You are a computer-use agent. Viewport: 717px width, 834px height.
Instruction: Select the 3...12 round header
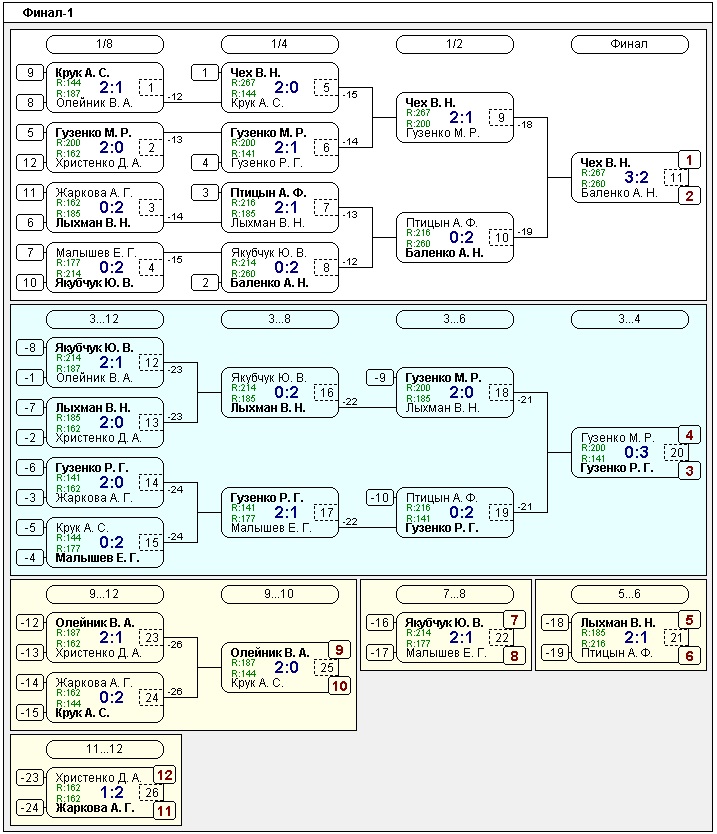coord(105,319)
